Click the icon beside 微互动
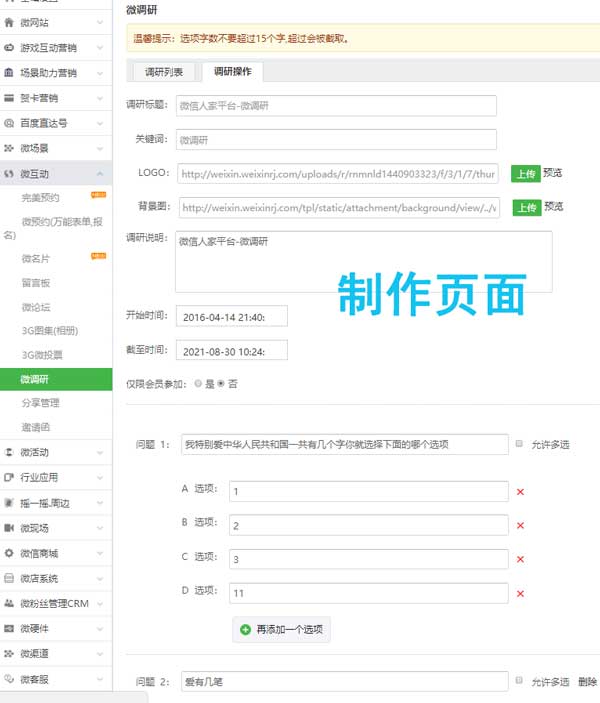600x703 pixels. pyautogui.click(x=9, y=174)
